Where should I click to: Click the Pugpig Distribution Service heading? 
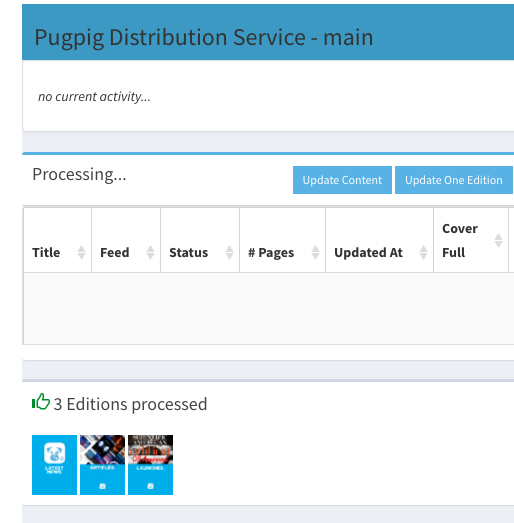[x=204, y=37]
